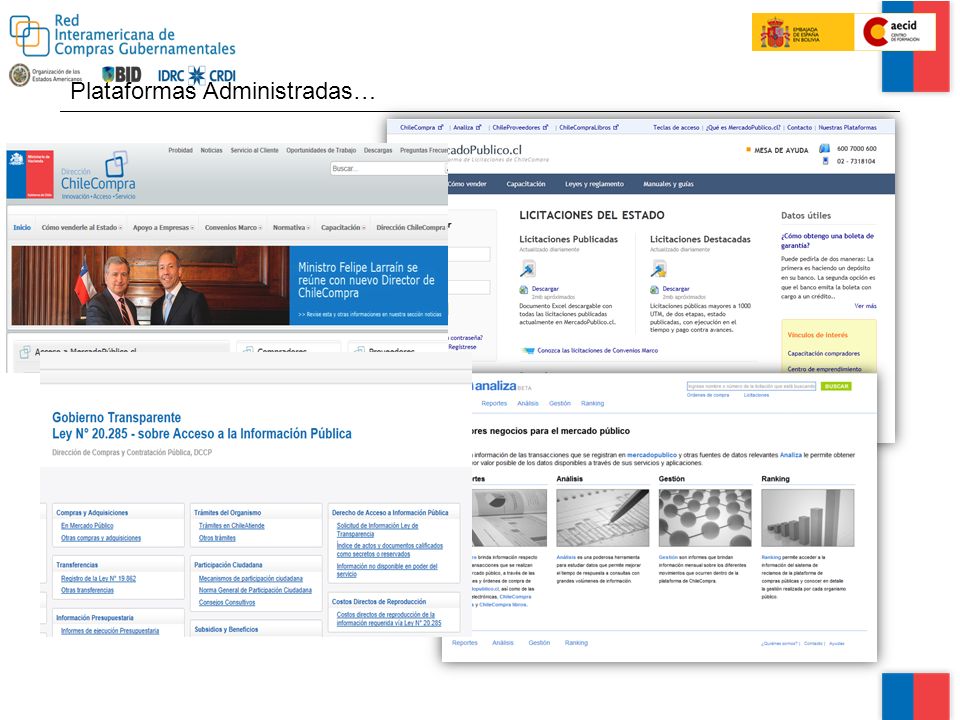Open Informes de ejecución Presupuestaria link
The height and width of the screenshot is (720, 960).
point(110,631)
